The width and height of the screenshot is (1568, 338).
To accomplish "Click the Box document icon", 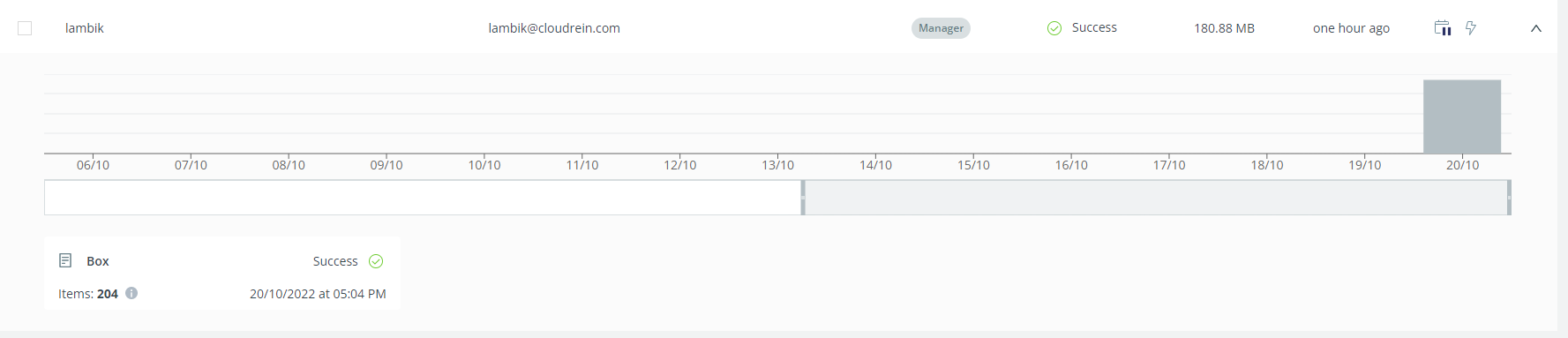I will 65,260.
